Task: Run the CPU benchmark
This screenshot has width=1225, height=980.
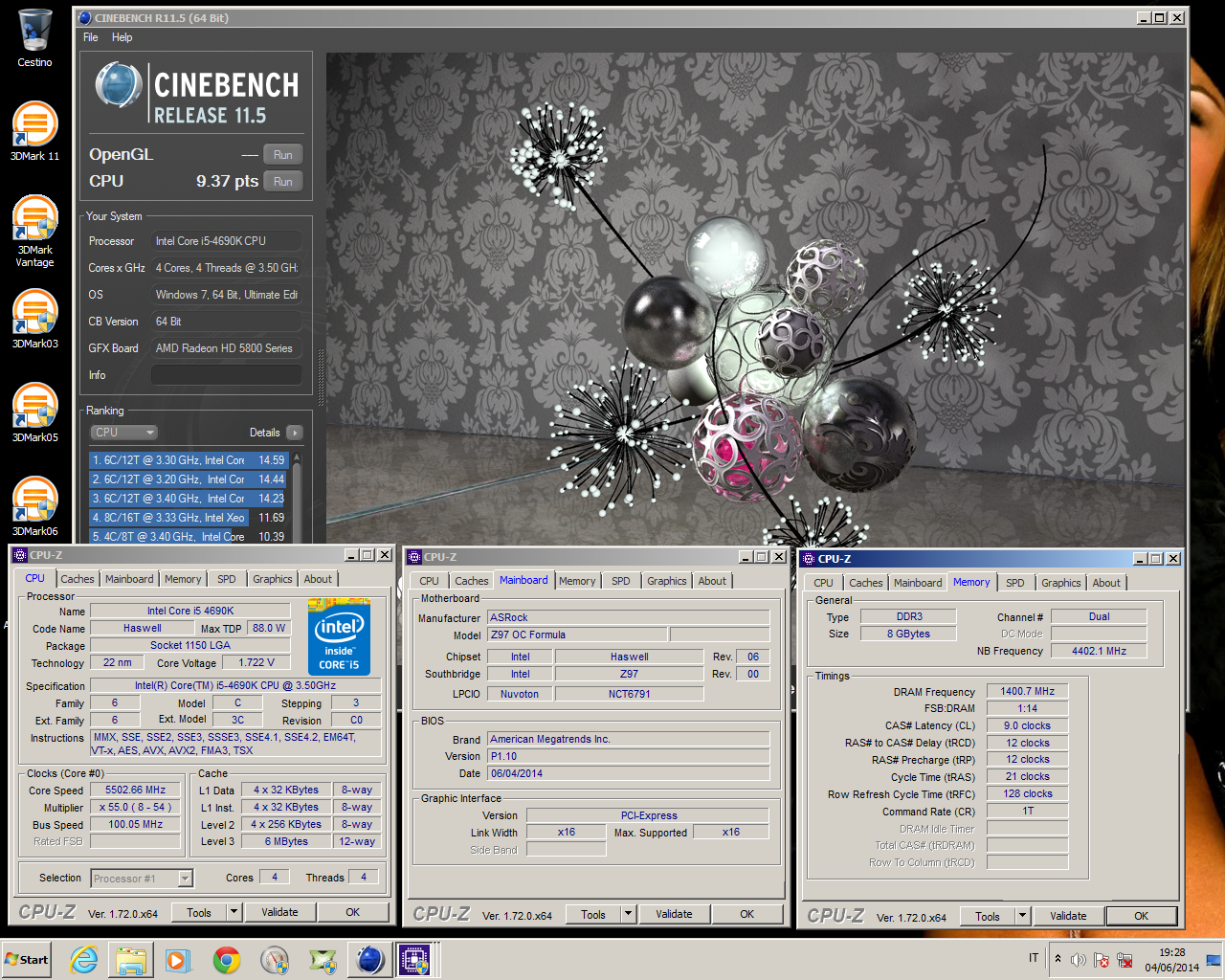Action: point(283,182)
